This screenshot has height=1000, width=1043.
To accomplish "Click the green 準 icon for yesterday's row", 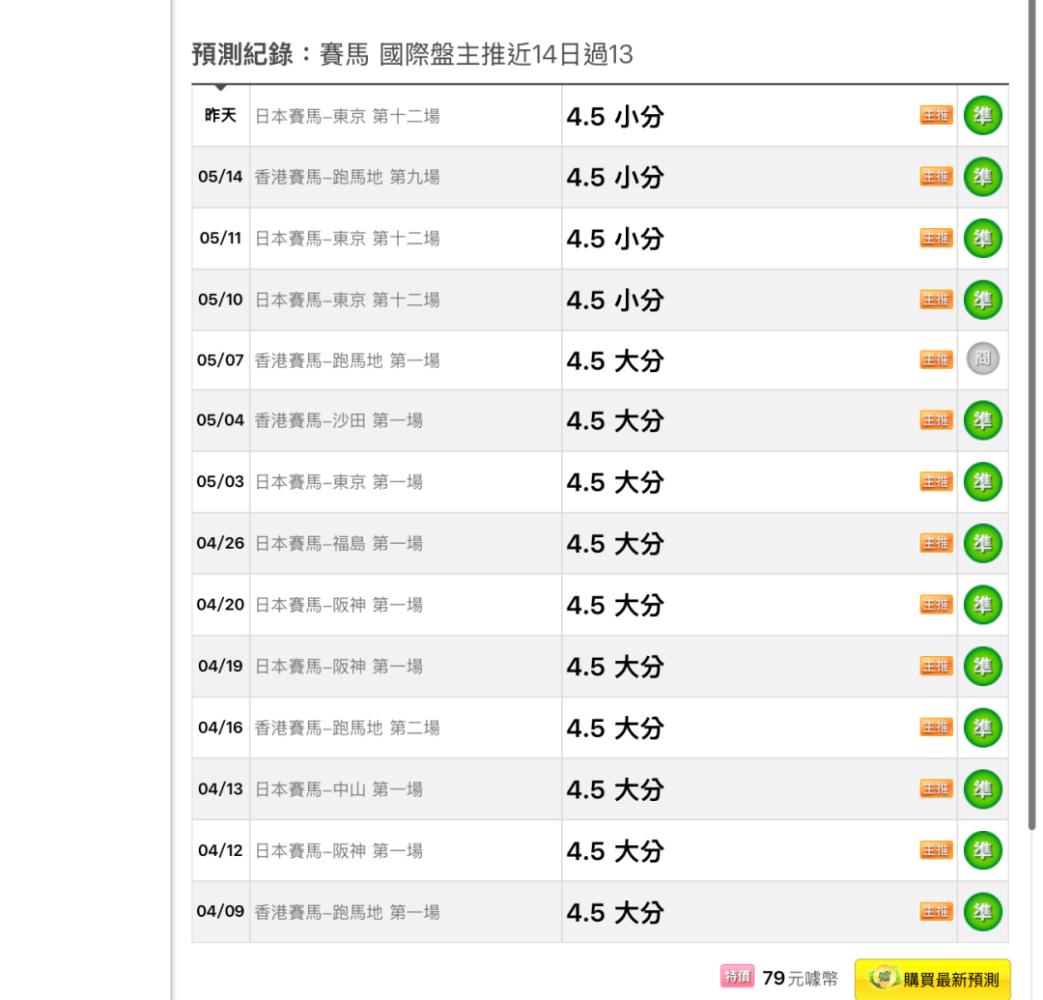I will click(x=982, y=115).
